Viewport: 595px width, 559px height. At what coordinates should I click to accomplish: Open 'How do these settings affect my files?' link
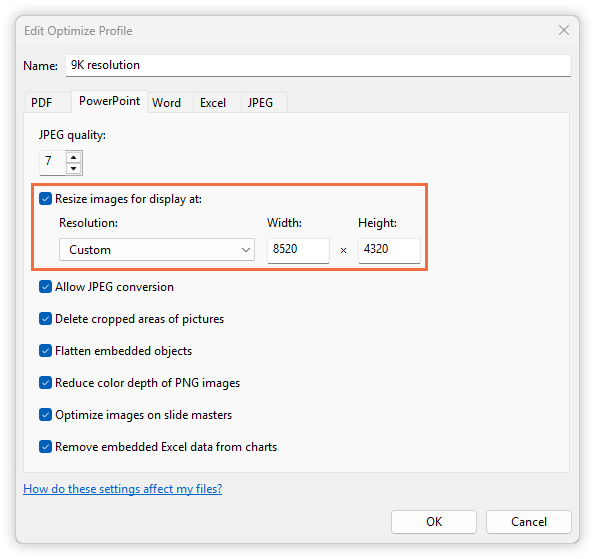pos(123,489)
